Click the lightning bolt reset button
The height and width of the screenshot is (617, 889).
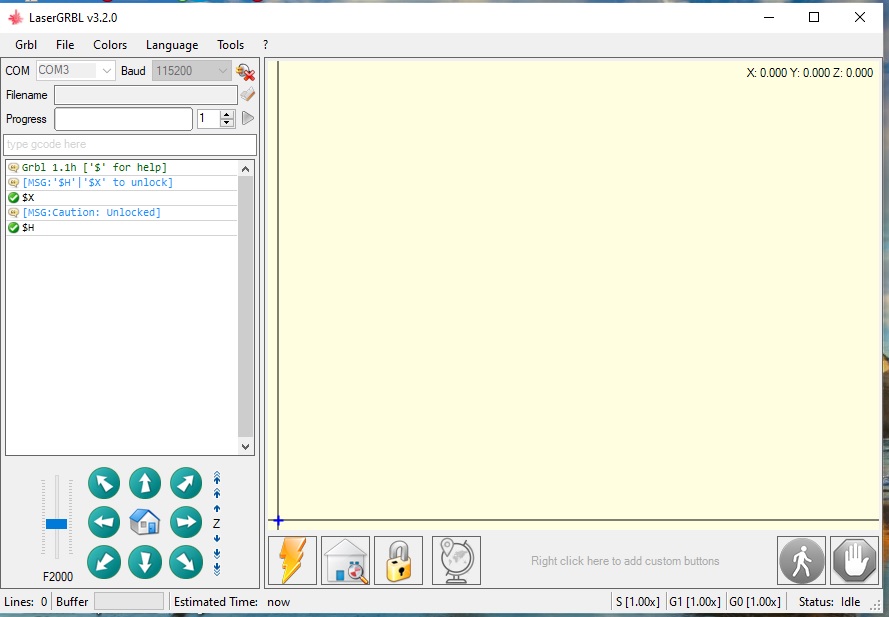pos(293,560)
